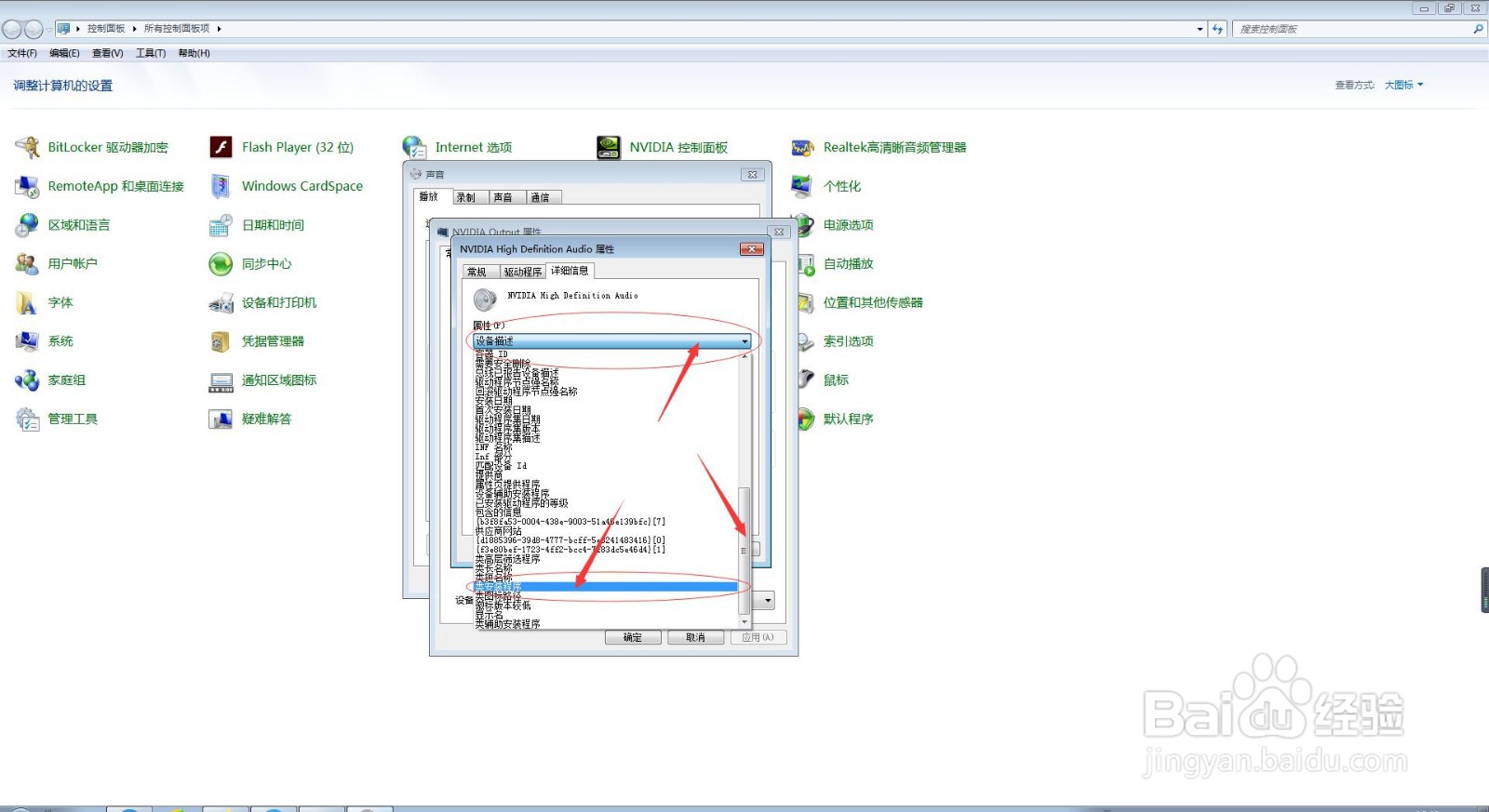The width and height of the screenshot is (1489, 812).
Task: Click the scroll-down arrow of property list
Action: tap(744, 622)
